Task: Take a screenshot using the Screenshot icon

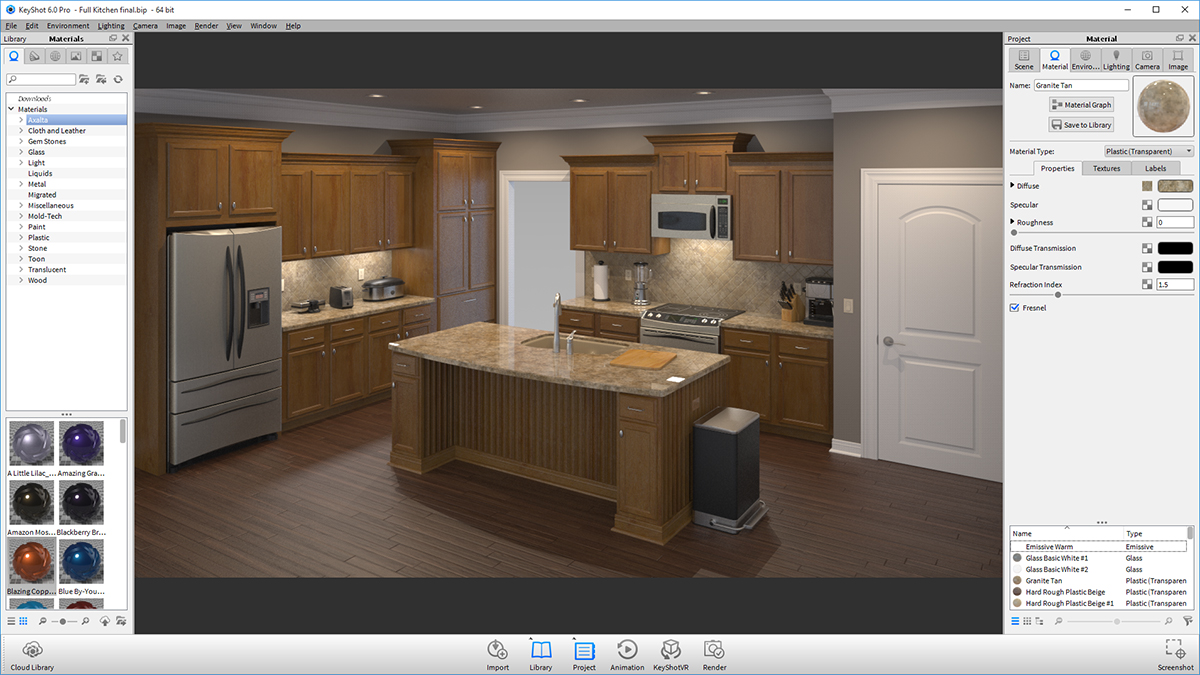Action: [1174, 652]
